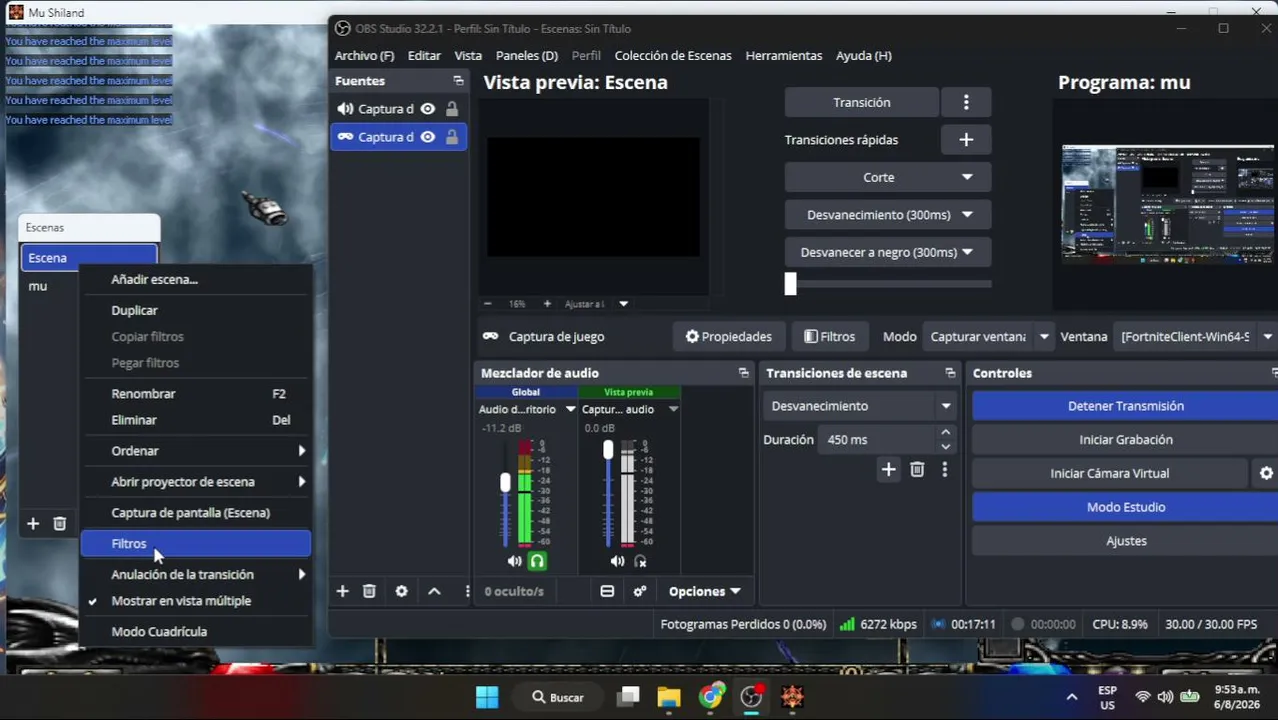1278x720 pixels.
Task: Zoom out preview with minus icon
Action: point(487,303)
